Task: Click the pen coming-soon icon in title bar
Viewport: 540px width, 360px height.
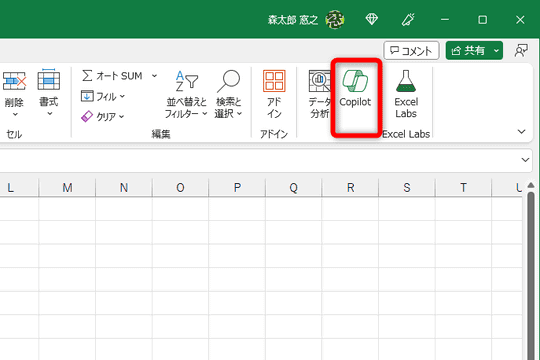Action: [408, 19]
